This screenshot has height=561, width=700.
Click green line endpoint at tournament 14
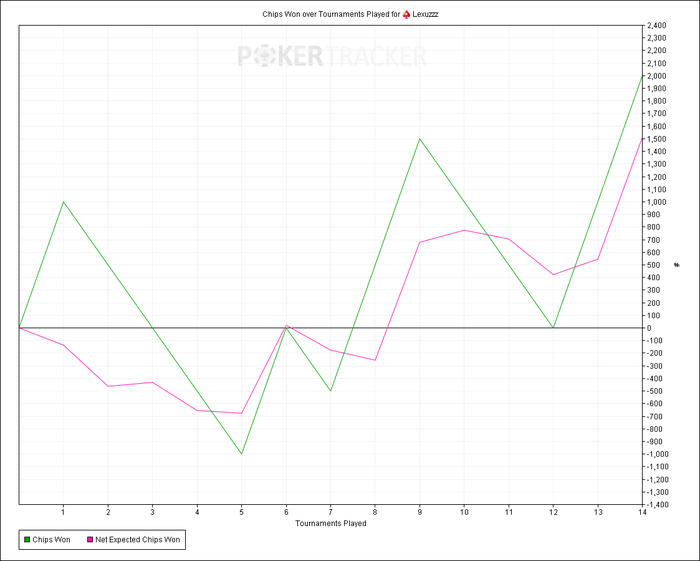pos(642,76)
